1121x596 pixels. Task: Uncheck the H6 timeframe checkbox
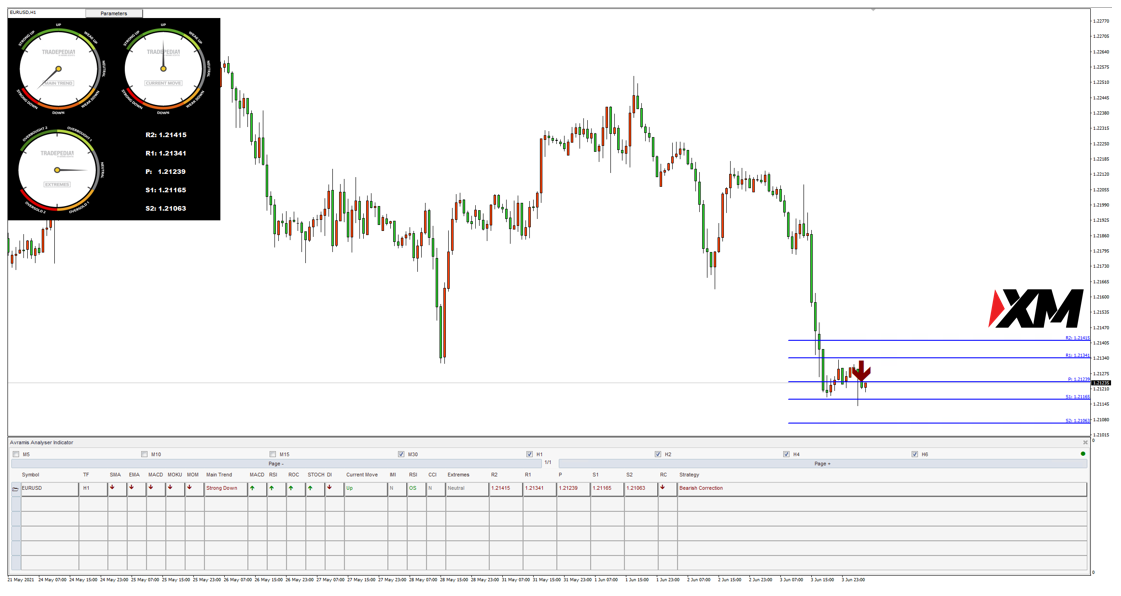915,454
